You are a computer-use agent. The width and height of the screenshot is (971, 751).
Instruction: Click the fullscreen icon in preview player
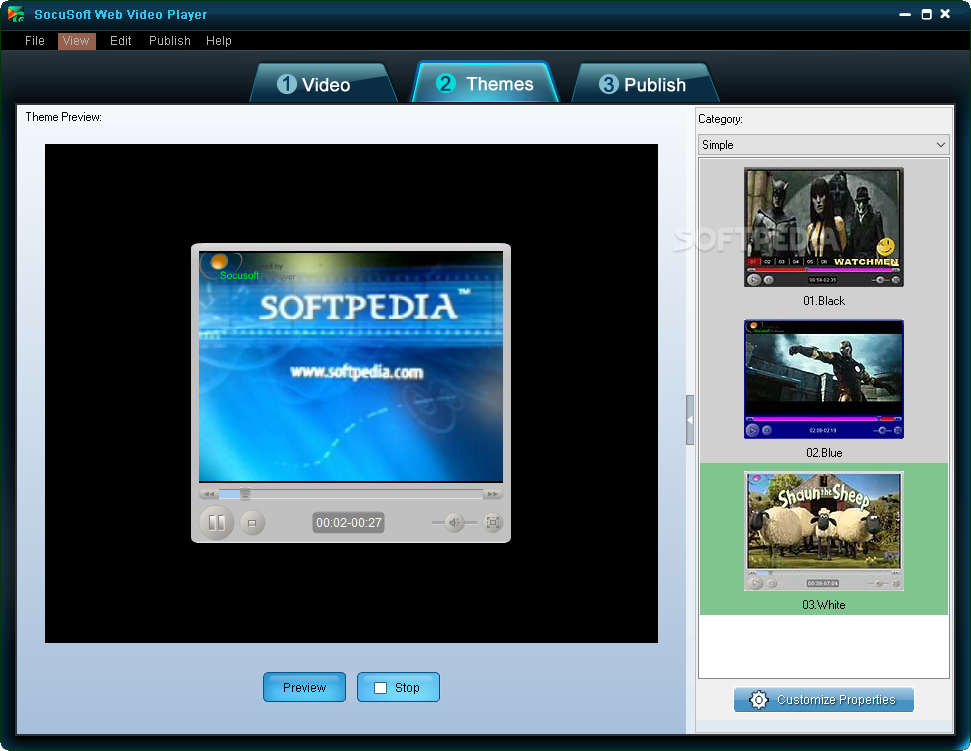(x=492, y=523)
